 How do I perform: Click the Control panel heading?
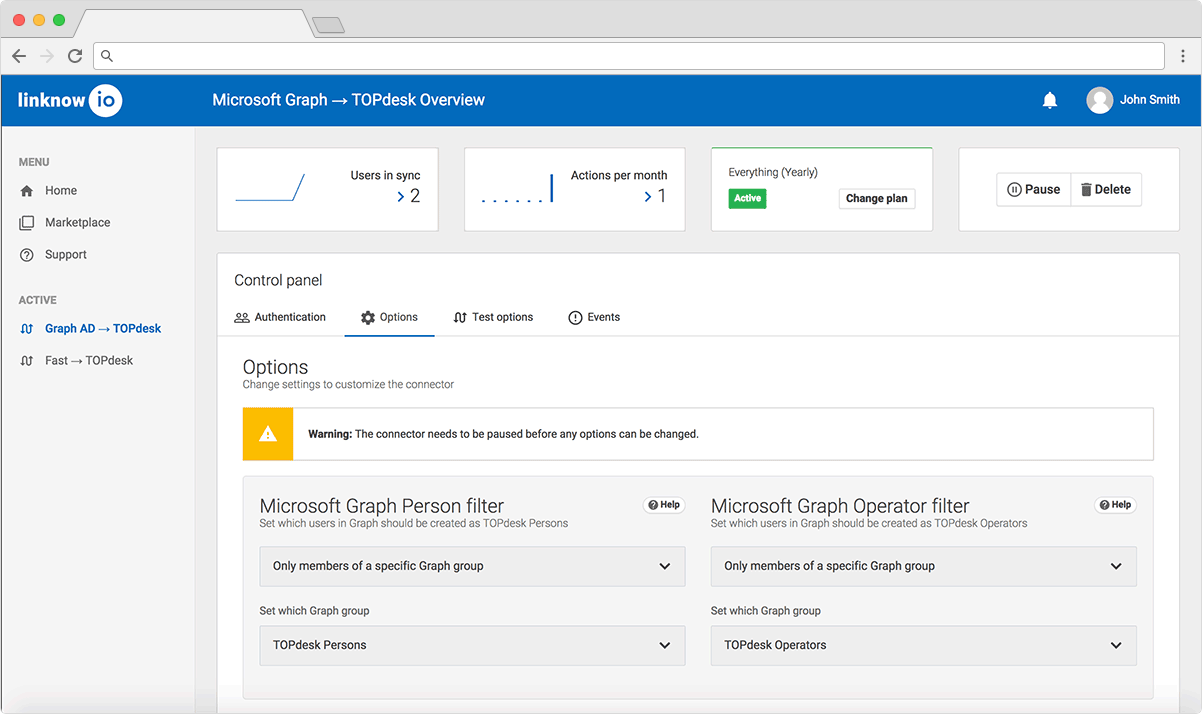point(278,281)
